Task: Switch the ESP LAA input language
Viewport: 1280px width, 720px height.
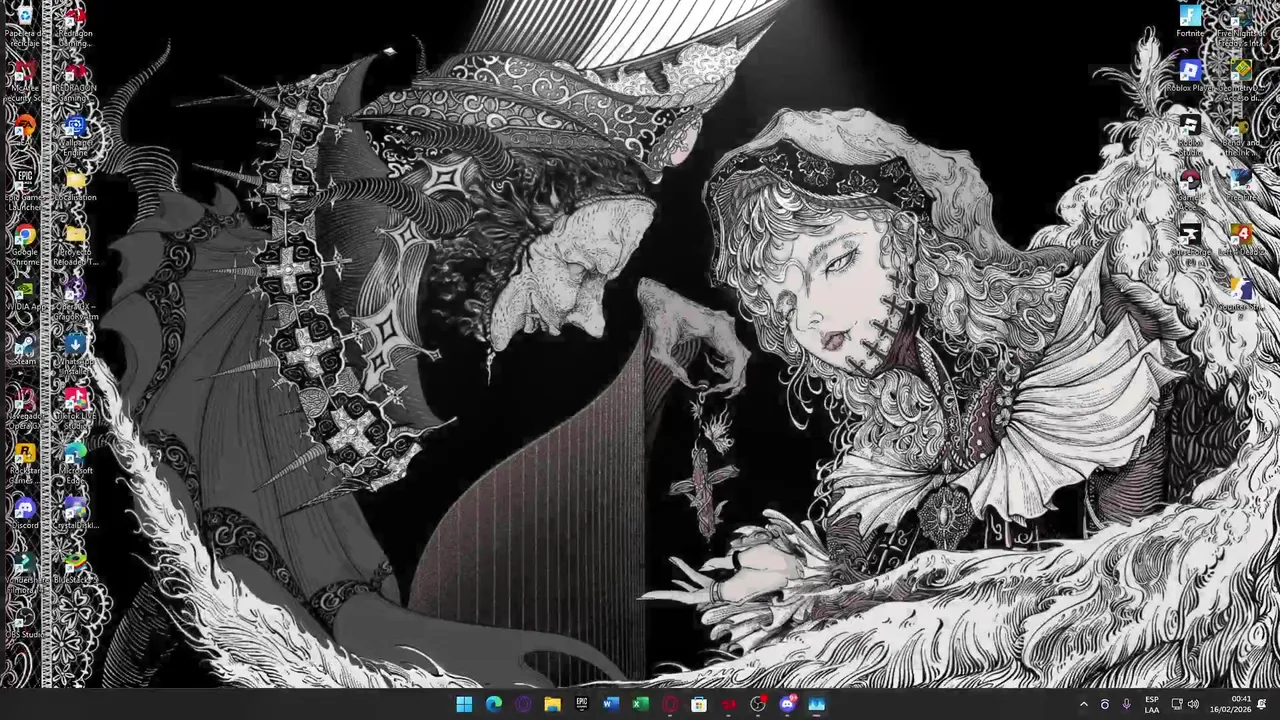Action: [x=1152, y=705]
